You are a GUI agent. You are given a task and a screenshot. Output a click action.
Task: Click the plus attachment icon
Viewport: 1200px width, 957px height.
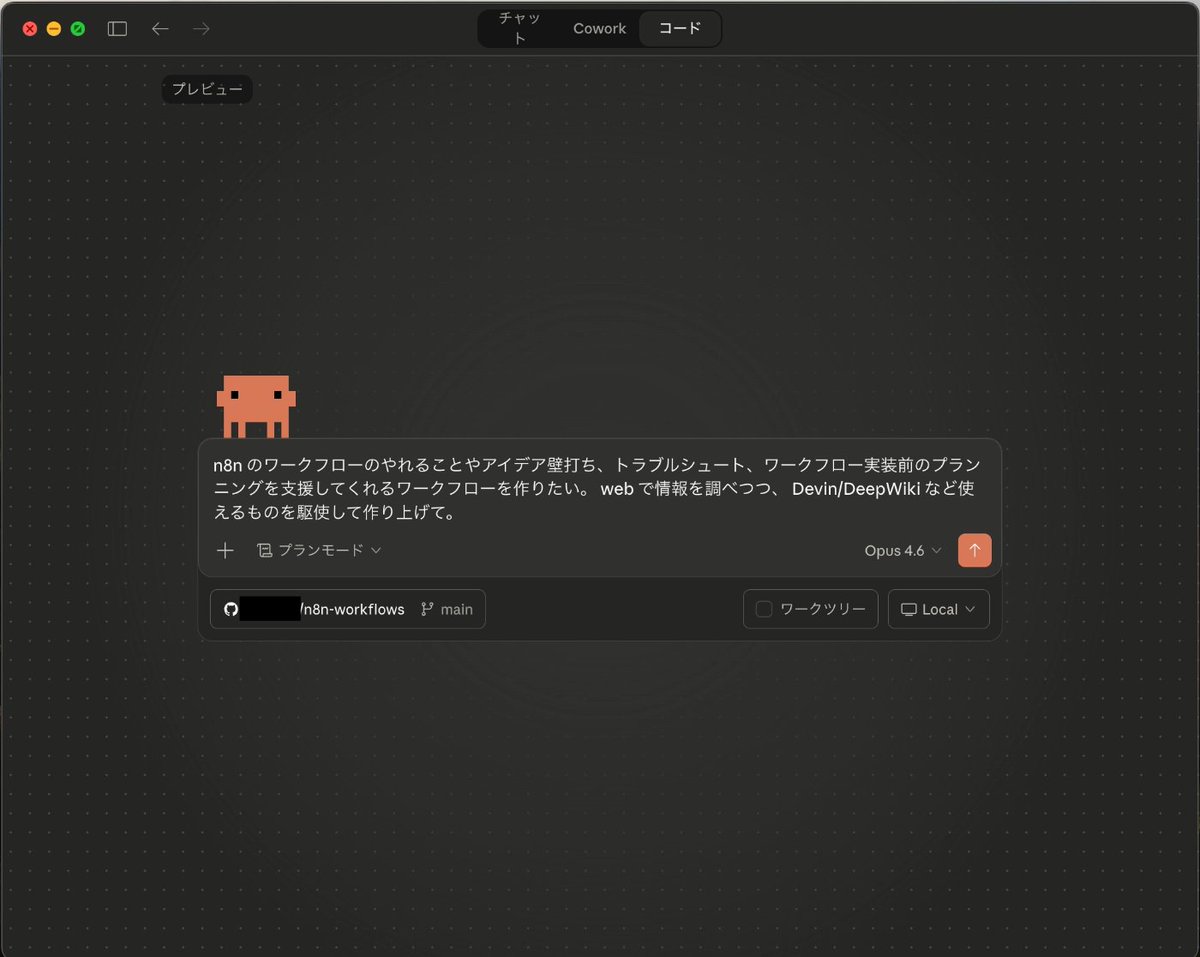click(x=225, y=550)
